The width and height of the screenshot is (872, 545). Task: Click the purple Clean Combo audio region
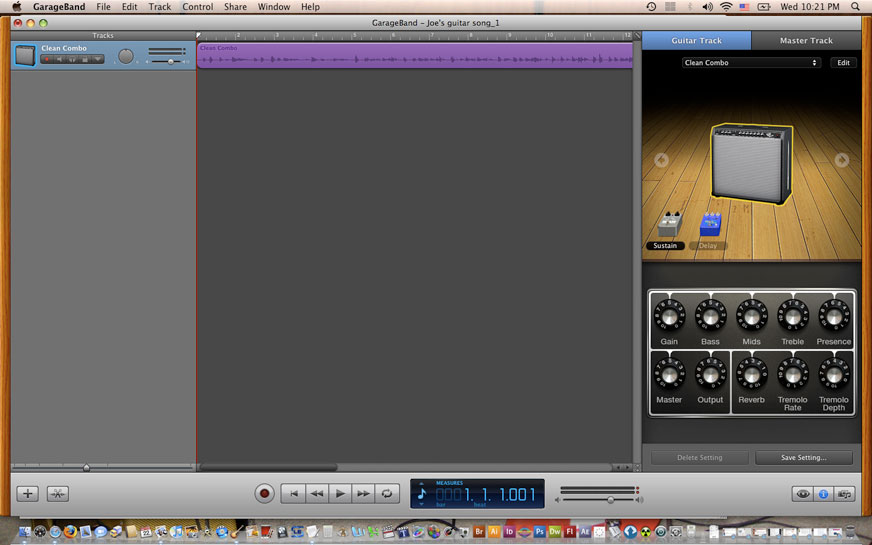[x=415, y=56]
